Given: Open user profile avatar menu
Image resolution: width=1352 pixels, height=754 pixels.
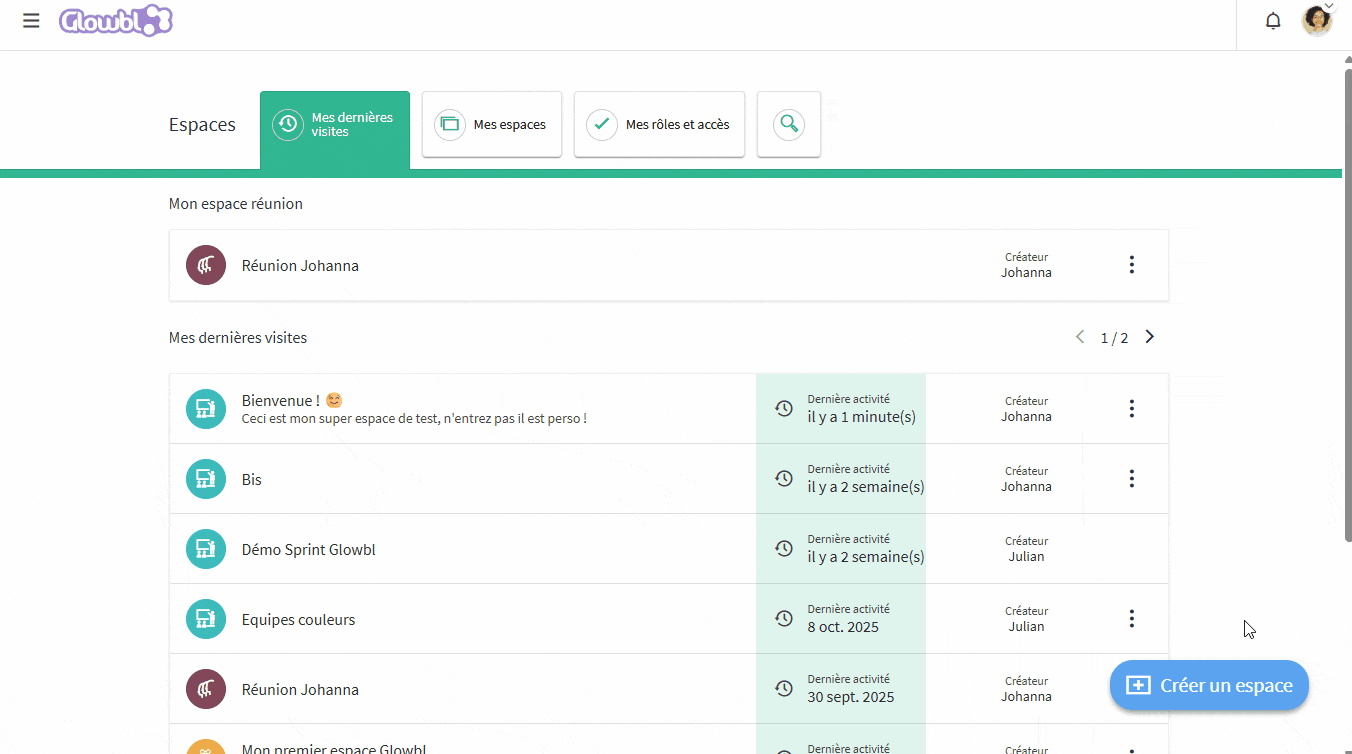Looking at the screenshot, I should coord(1317,20).
